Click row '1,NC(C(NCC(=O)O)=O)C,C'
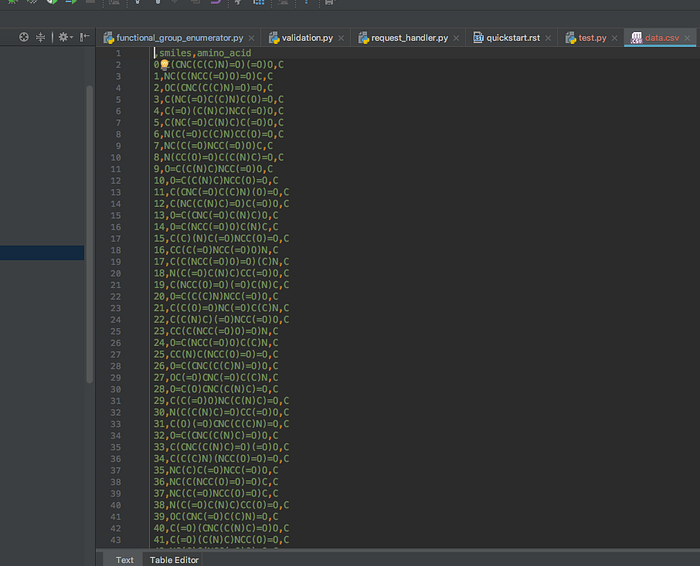The image size is (700, 566). tap(213, 76)
